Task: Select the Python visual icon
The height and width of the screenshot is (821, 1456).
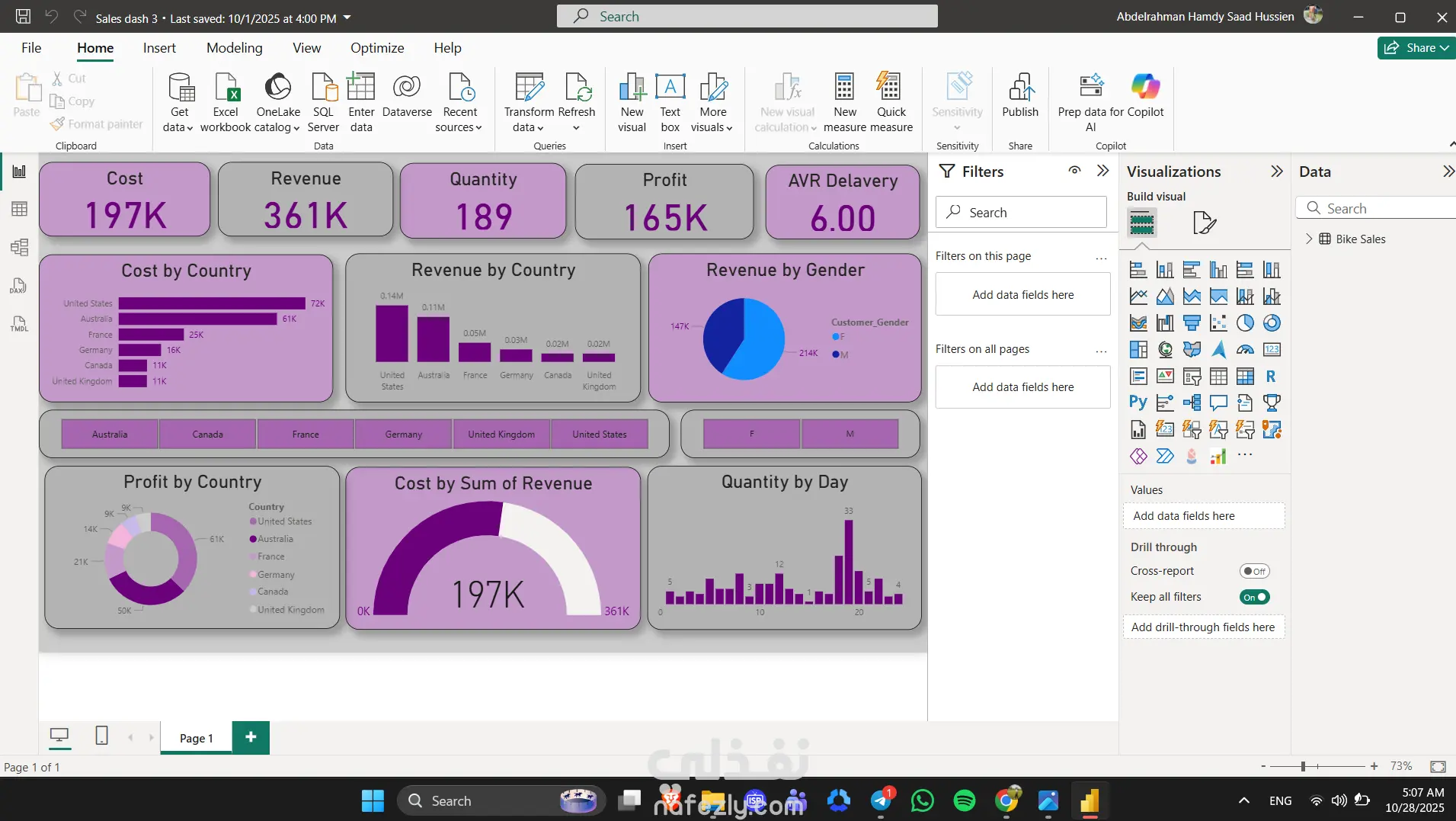Action: [1138, 402]
